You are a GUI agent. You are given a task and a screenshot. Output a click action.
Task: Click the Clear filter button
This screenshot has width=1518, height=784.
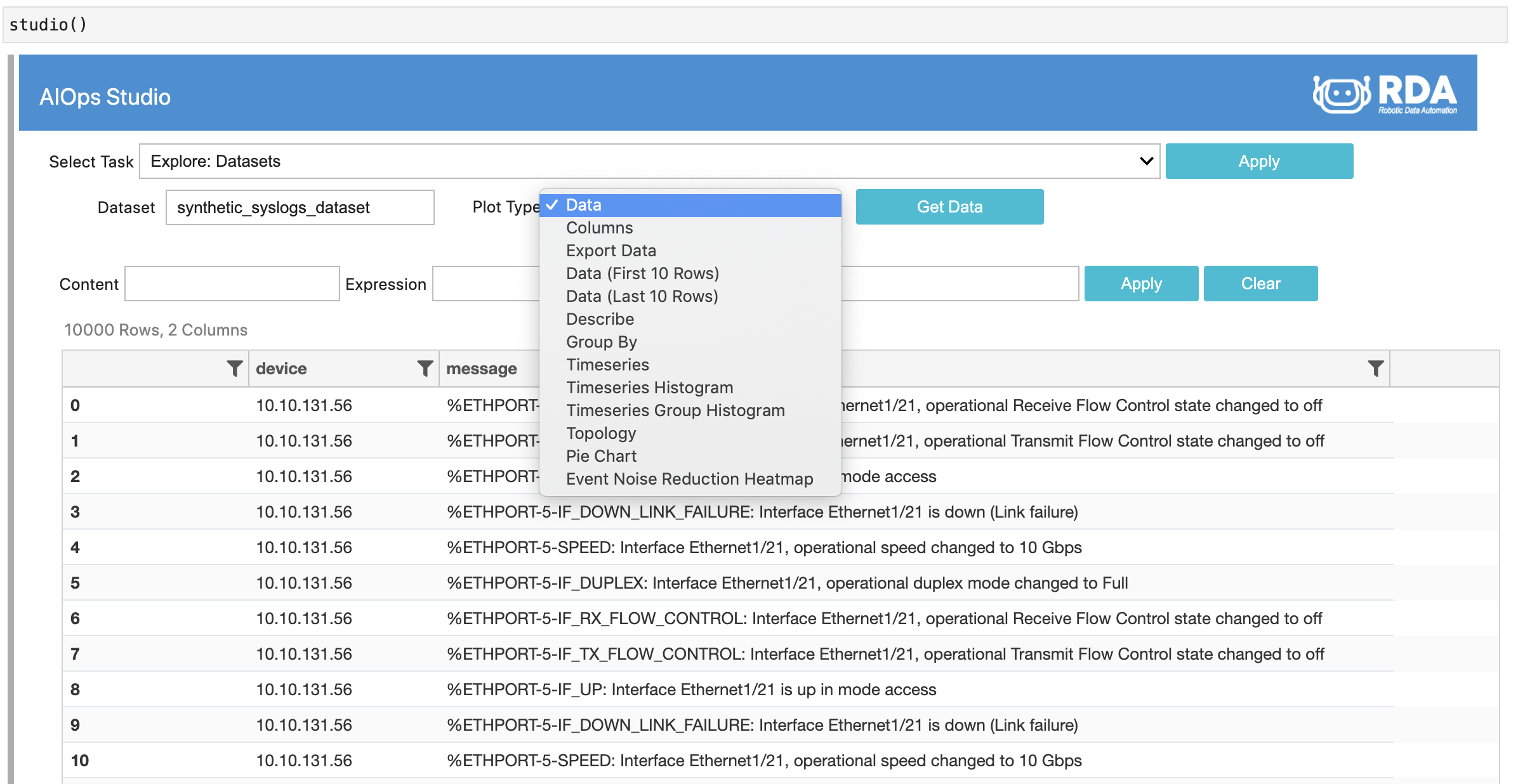click(x=1260, y=284)
